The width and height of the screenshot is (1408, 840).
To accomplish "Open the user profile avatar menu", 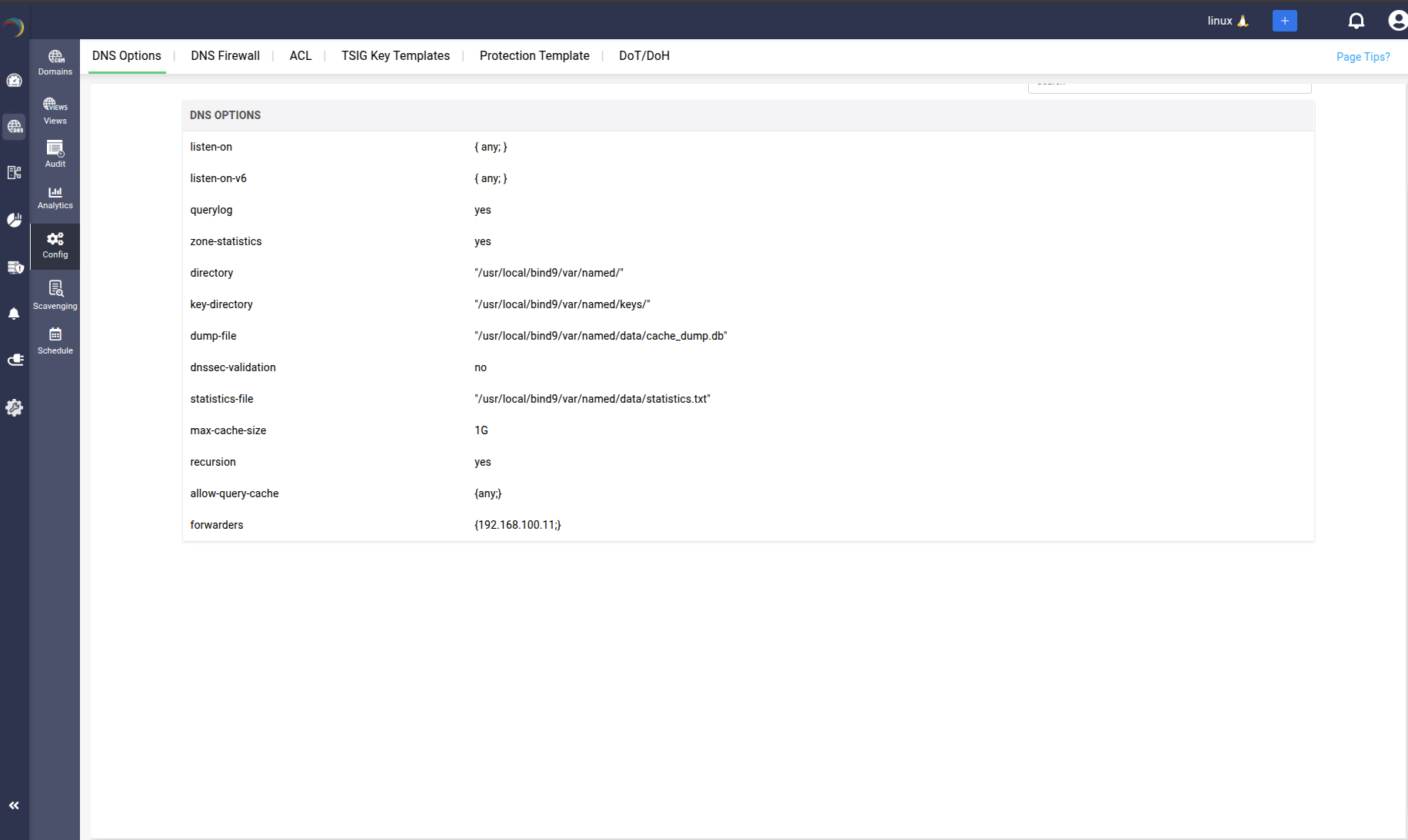I will tap(1398, 21).
